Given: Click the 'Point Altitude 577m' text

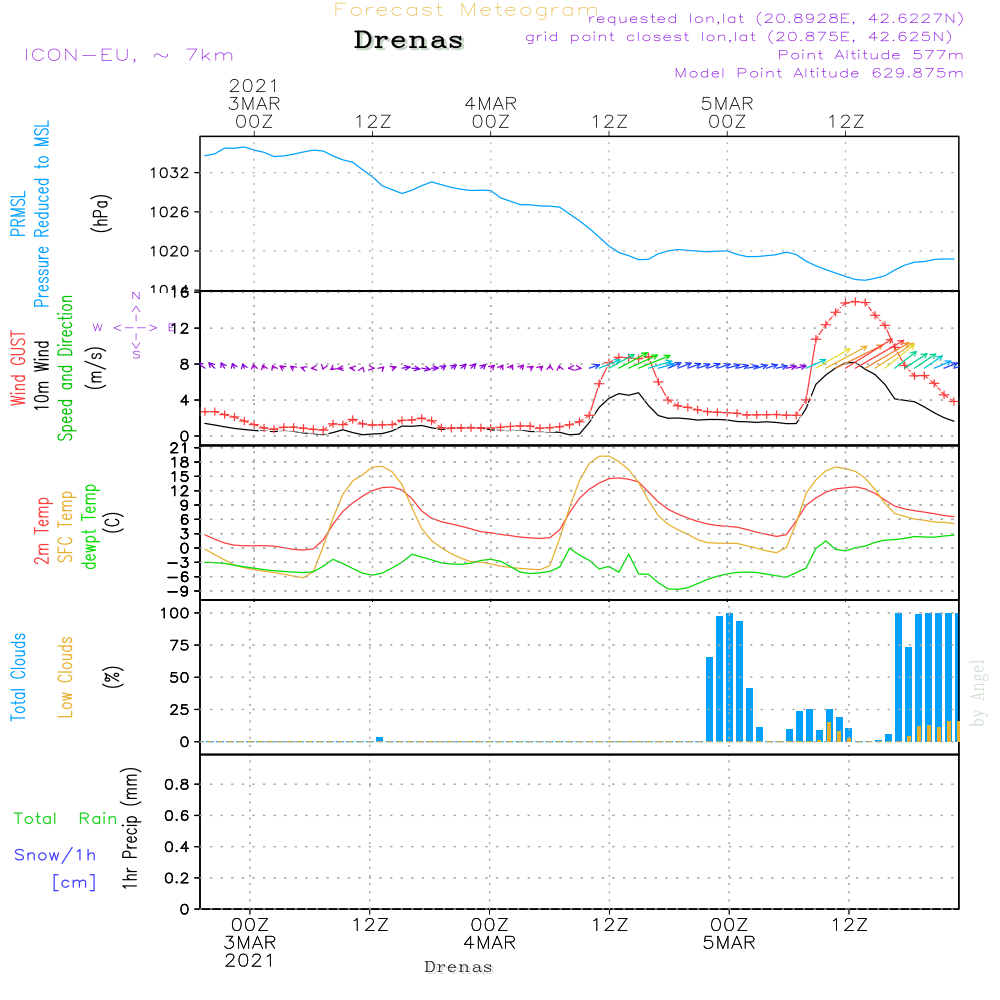Looking at the screenshot, I should point(870,55).
